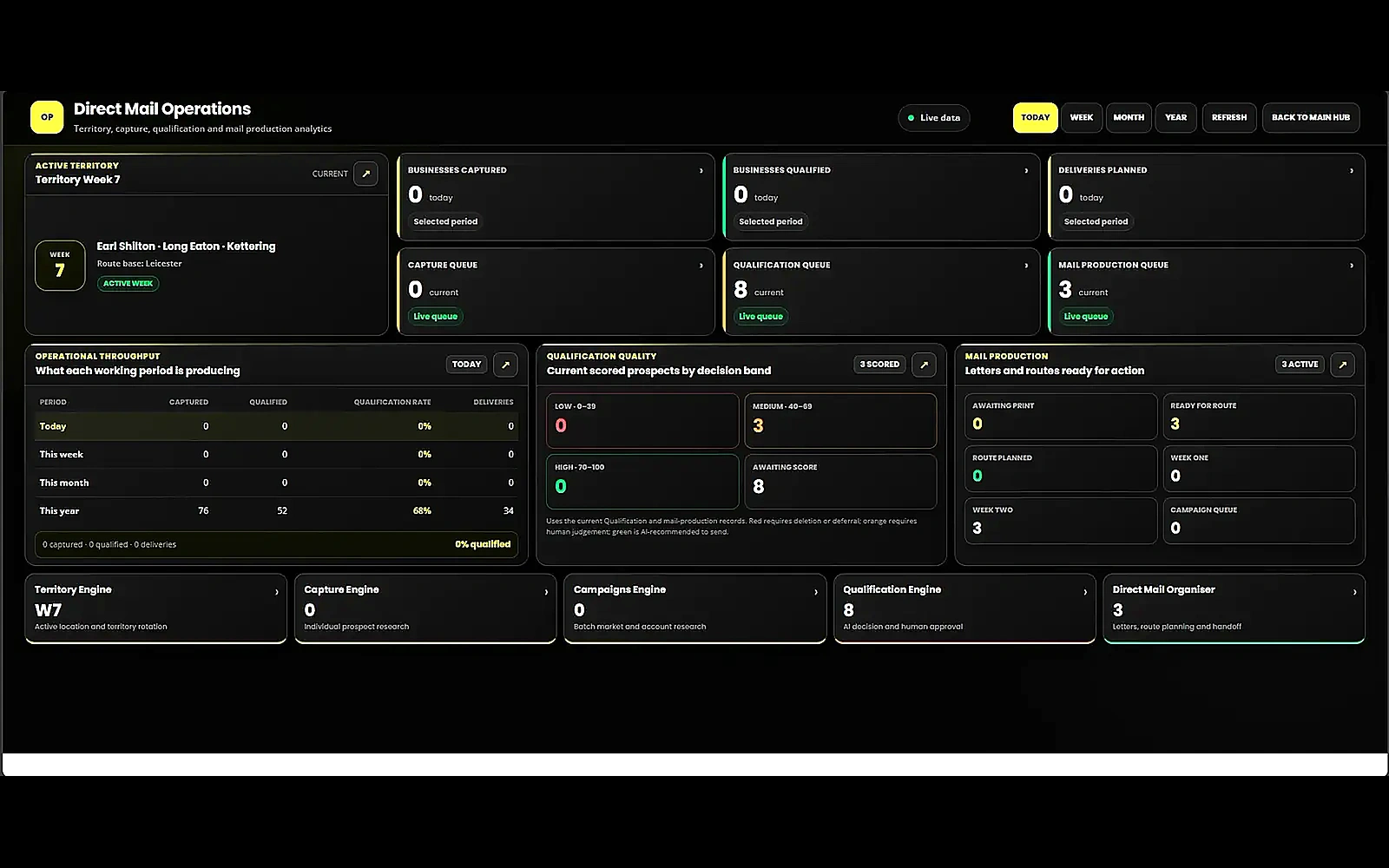Click the Week 7 badge
The height and width of the screenshot is (868, 1389).
pyautogui.click(x=60, y=265)
